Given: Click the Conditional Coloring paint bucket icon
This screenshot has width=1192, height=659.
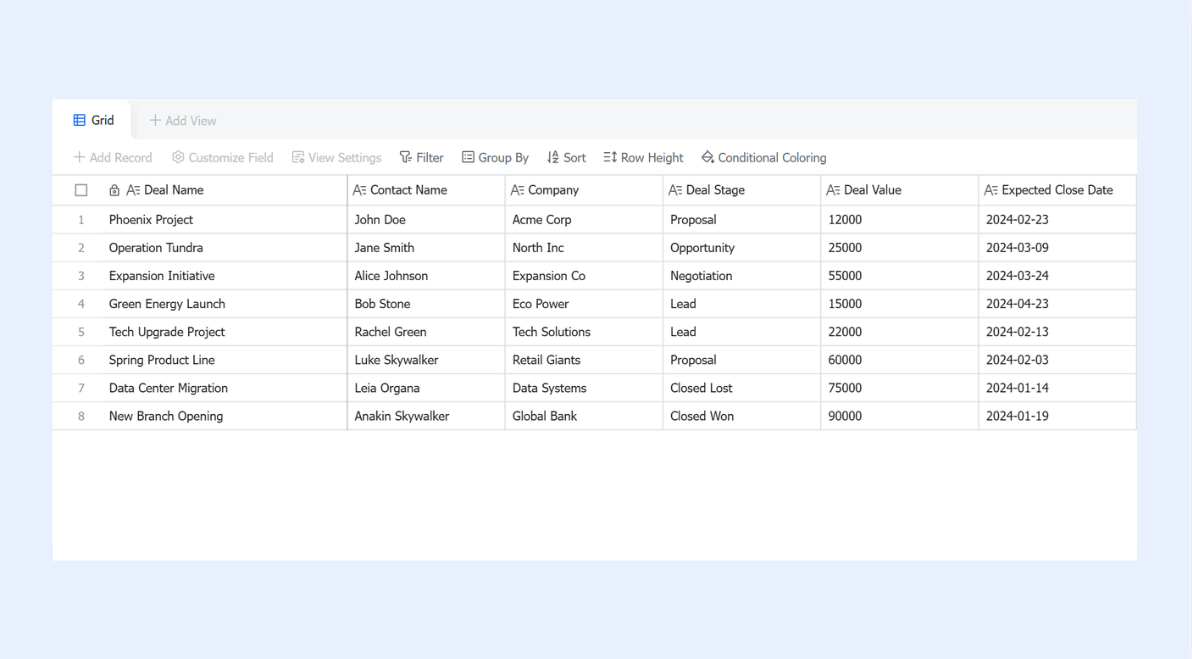Looking at the screenshot, I should point(708,157).
